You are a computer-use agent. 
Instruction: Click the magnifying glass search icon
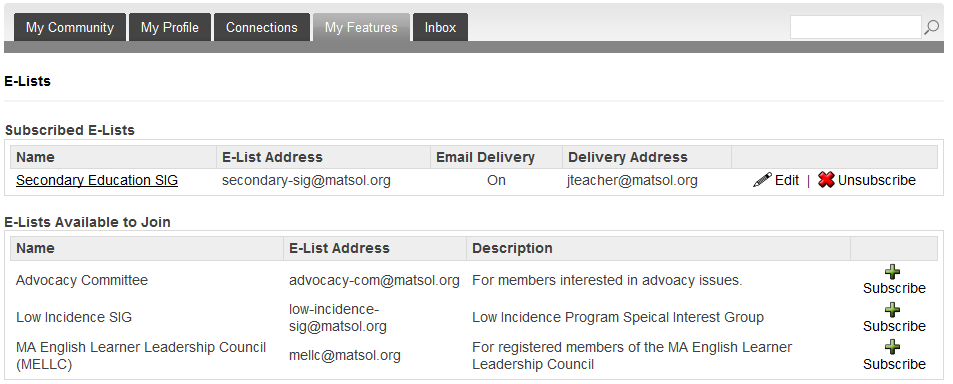click(x=931, y=27)
